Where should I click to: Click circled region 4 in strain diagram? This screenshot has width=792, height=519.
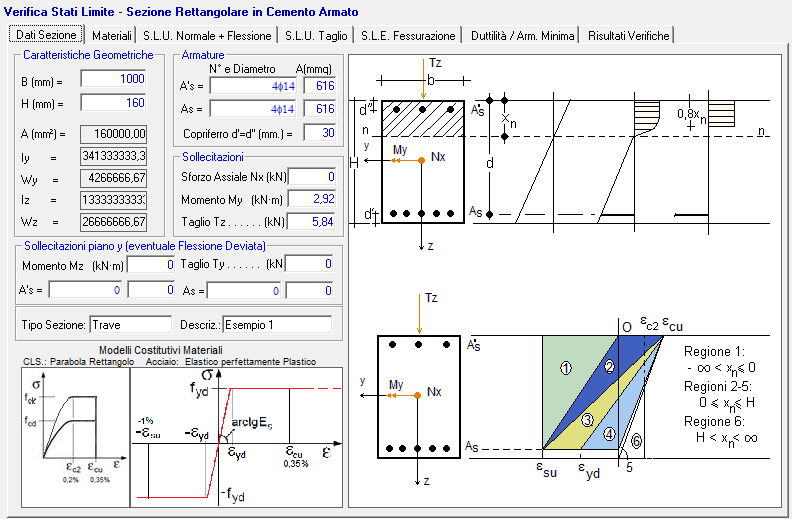tap(610, 434)
